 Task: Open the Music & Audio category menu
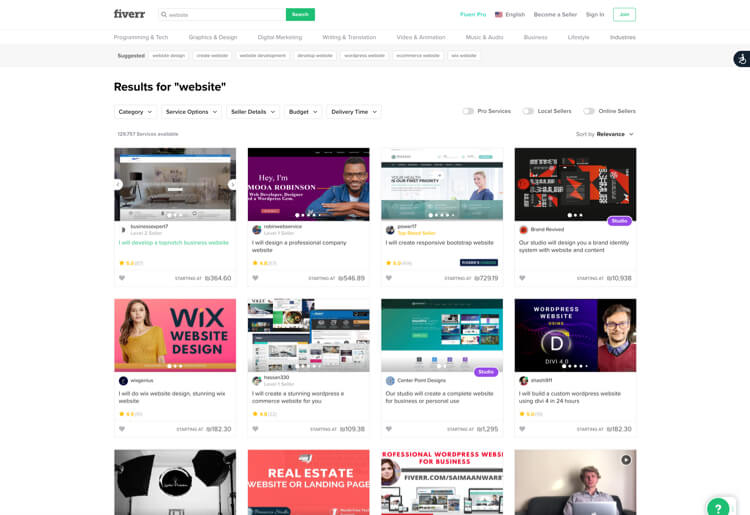485,37
